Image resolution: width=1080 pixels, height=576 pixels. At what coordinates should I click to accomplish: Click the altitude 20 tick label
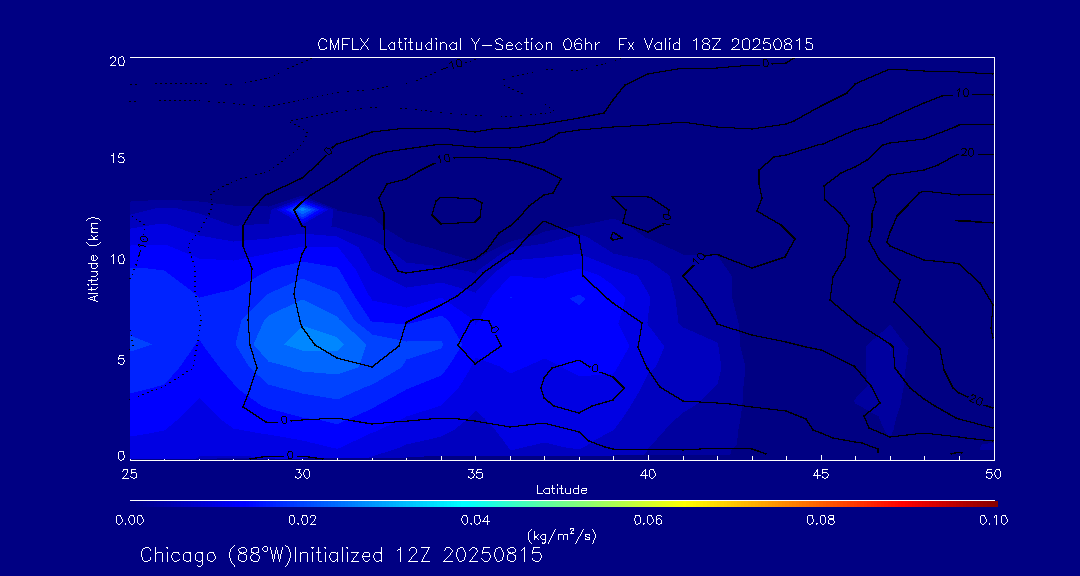click(116, 60)
